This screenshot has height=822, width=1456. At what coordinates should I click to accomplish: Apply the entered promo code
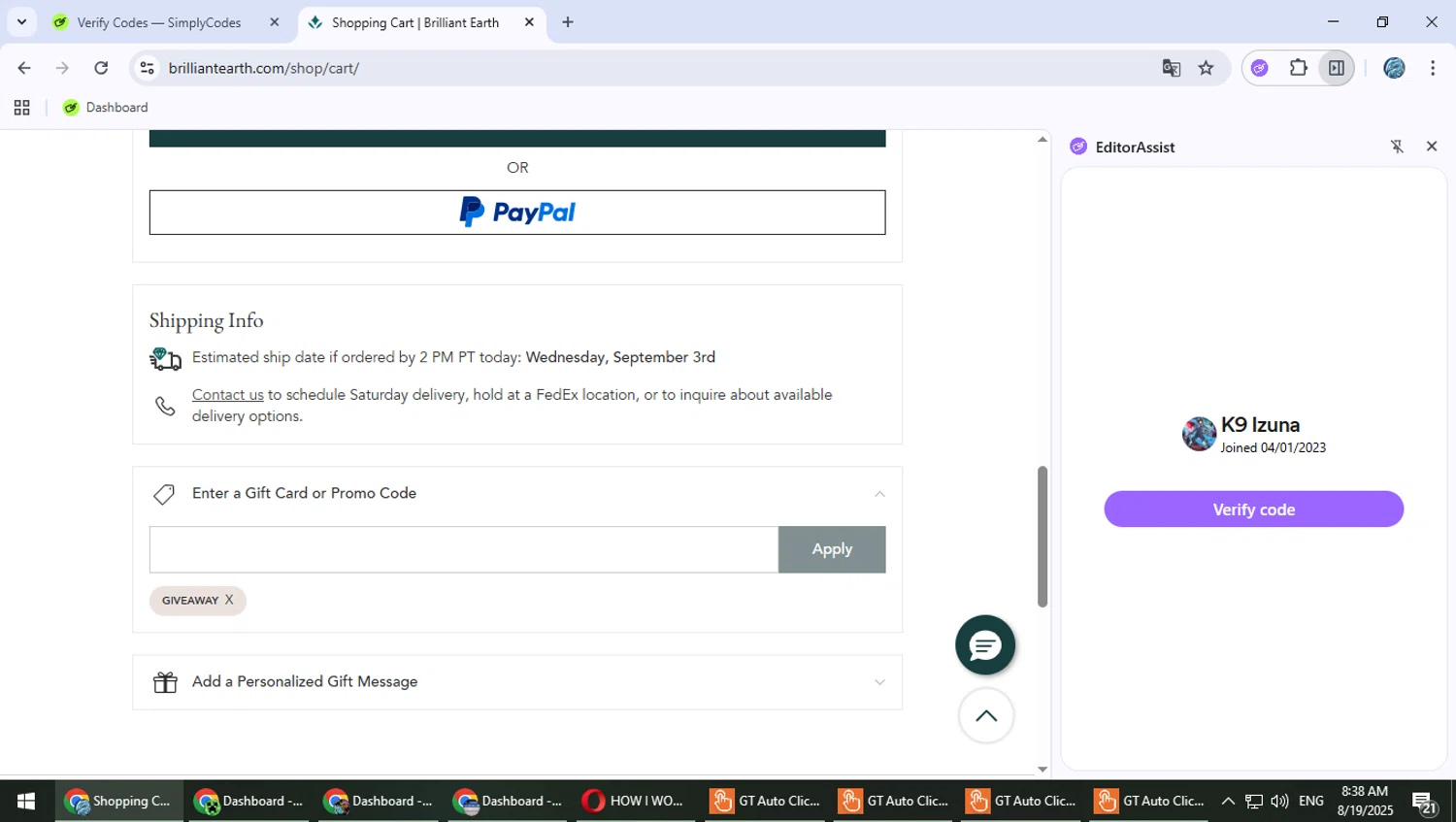point(832,549)
